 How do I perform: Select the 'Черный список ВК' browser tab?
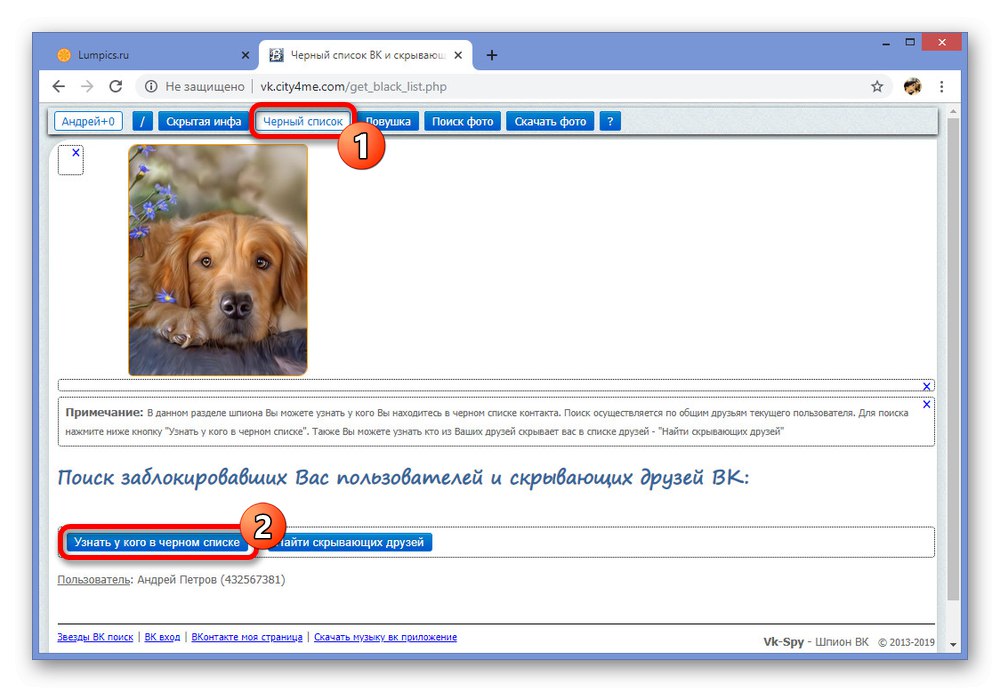[366, 55]
